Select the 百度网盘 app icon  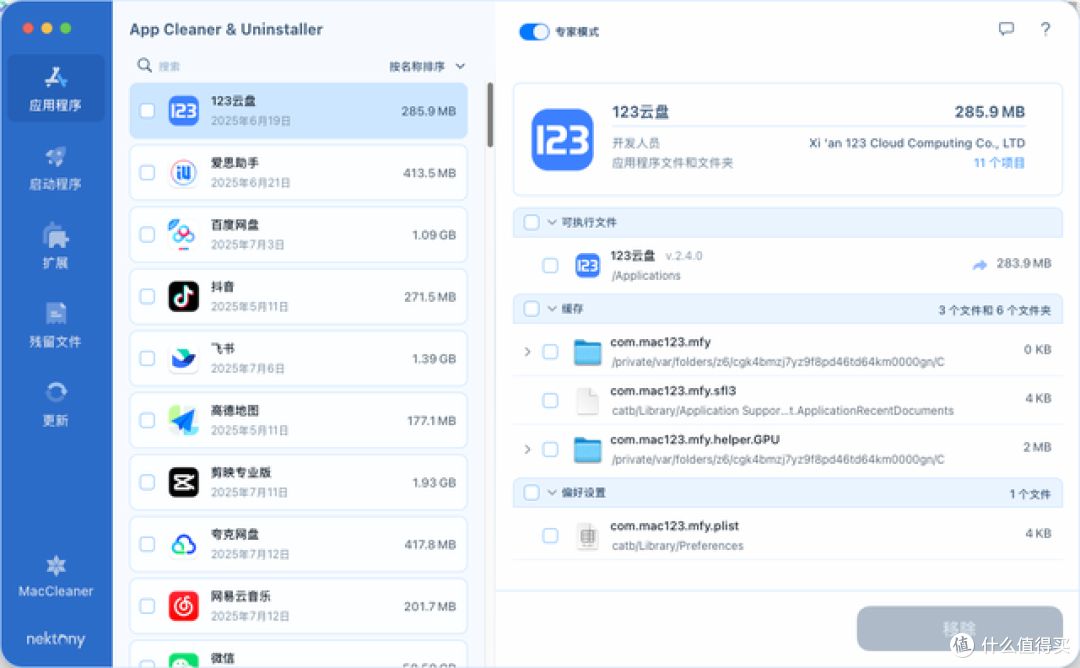point(184,235)
